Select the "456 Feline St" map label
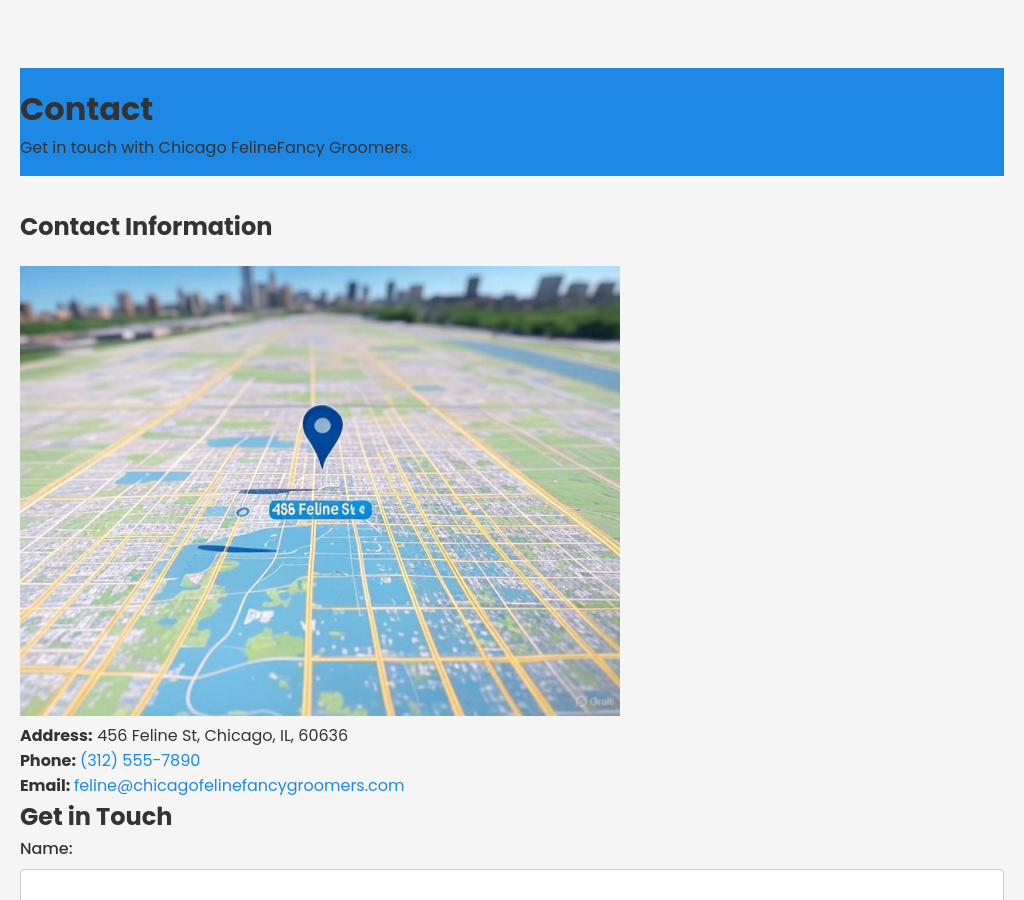Image resolution: width=1024 pixels, height=900 pixels. tap(320, 510)
